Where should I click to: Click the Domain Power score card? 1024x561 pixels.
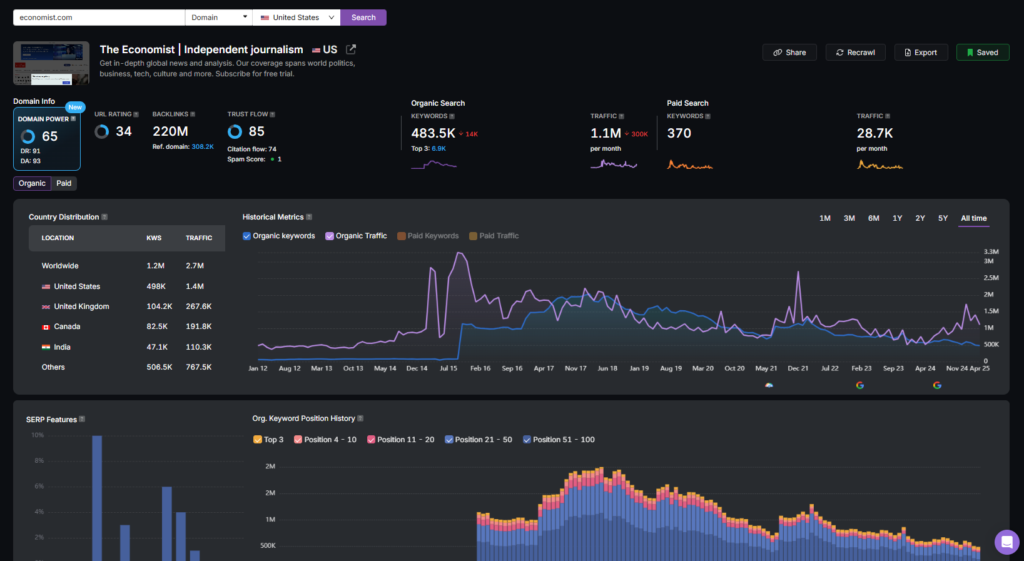[47, 139]
